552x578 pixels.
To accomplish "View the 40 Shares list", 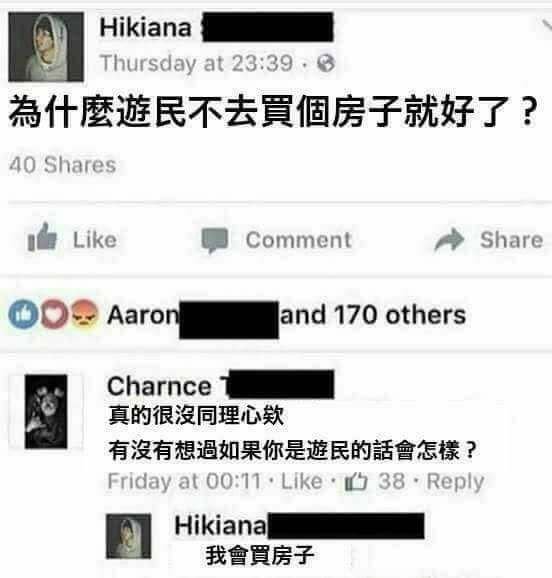I will pyautogui.click(x=63, y=165).
